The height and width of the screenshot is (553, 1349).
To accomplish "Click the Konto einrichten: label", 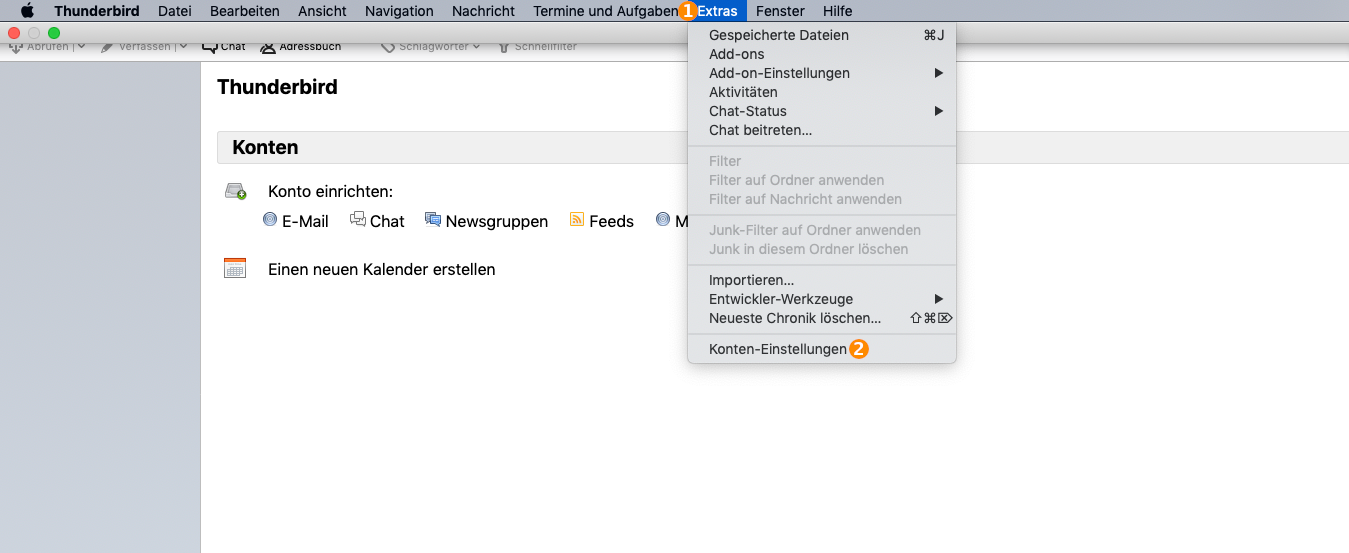I will coord(330,191).
